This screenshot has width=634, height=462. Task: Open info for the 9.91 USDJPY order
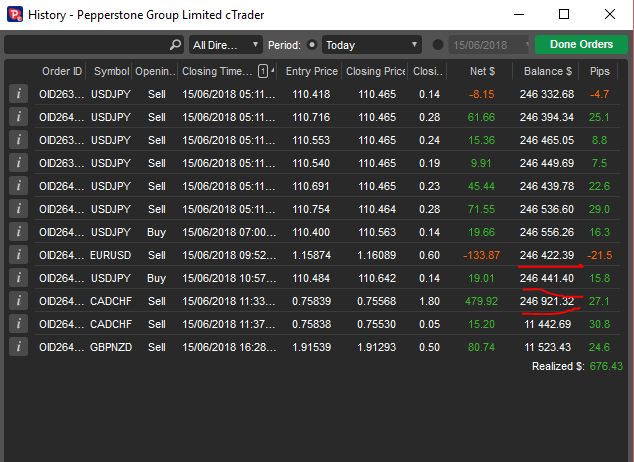click(19, 163)
